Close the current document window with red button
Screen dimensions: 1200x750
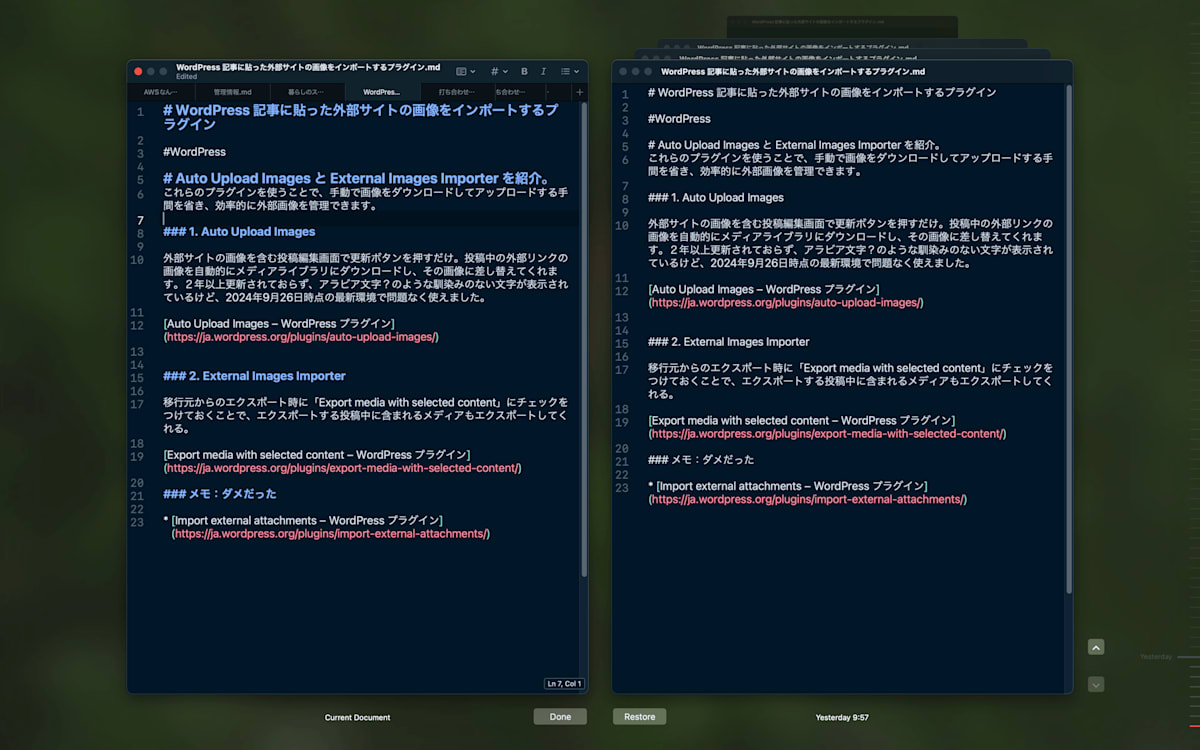click(x=138, y=71)
